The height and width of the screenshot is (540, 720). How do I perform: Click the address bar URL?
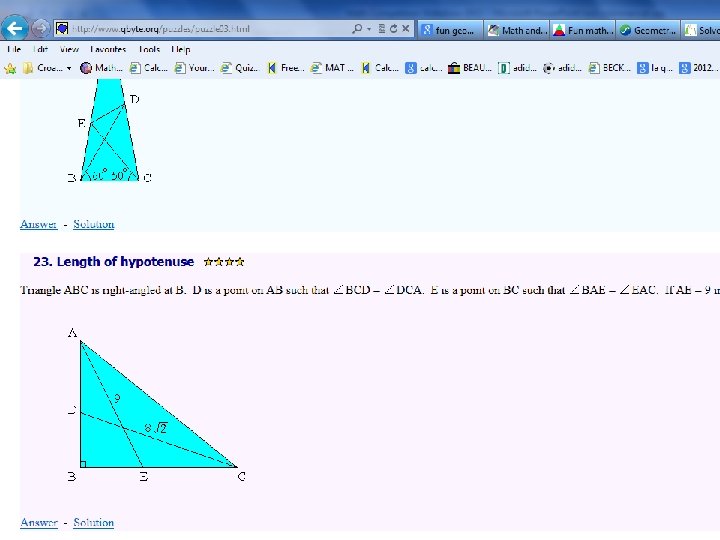point(161,28)
